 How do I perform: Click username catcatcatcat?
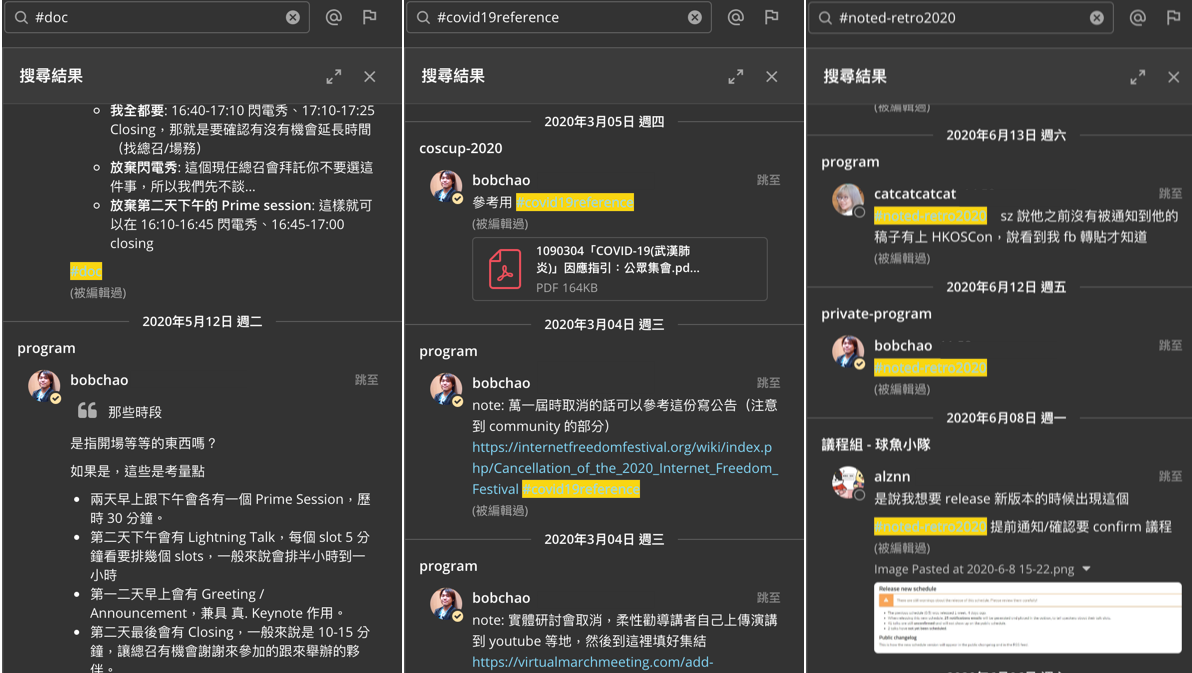pos(915,194)
